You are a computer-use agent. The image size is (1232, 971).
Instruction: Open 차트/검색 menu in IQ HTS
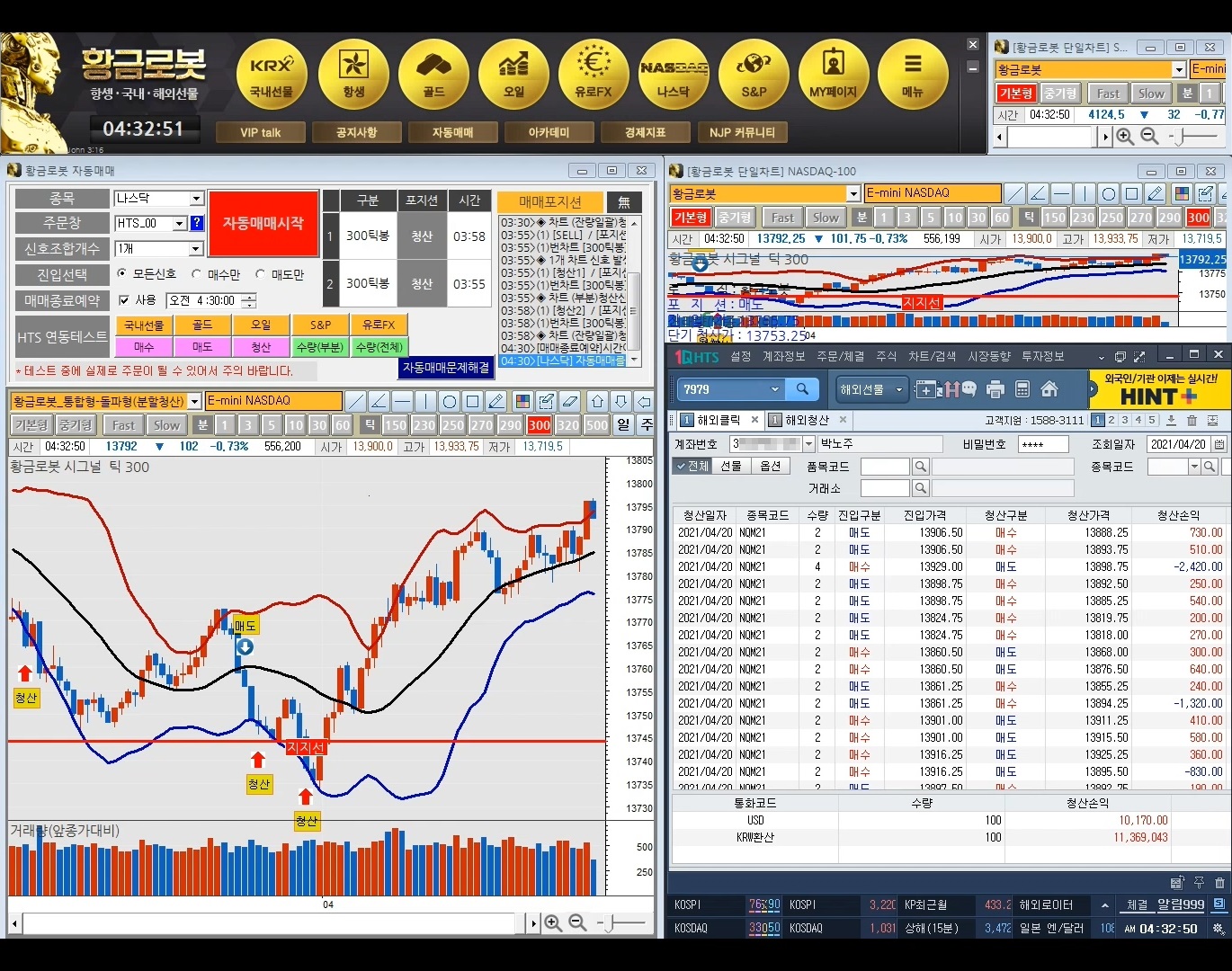tap(932, 357)
